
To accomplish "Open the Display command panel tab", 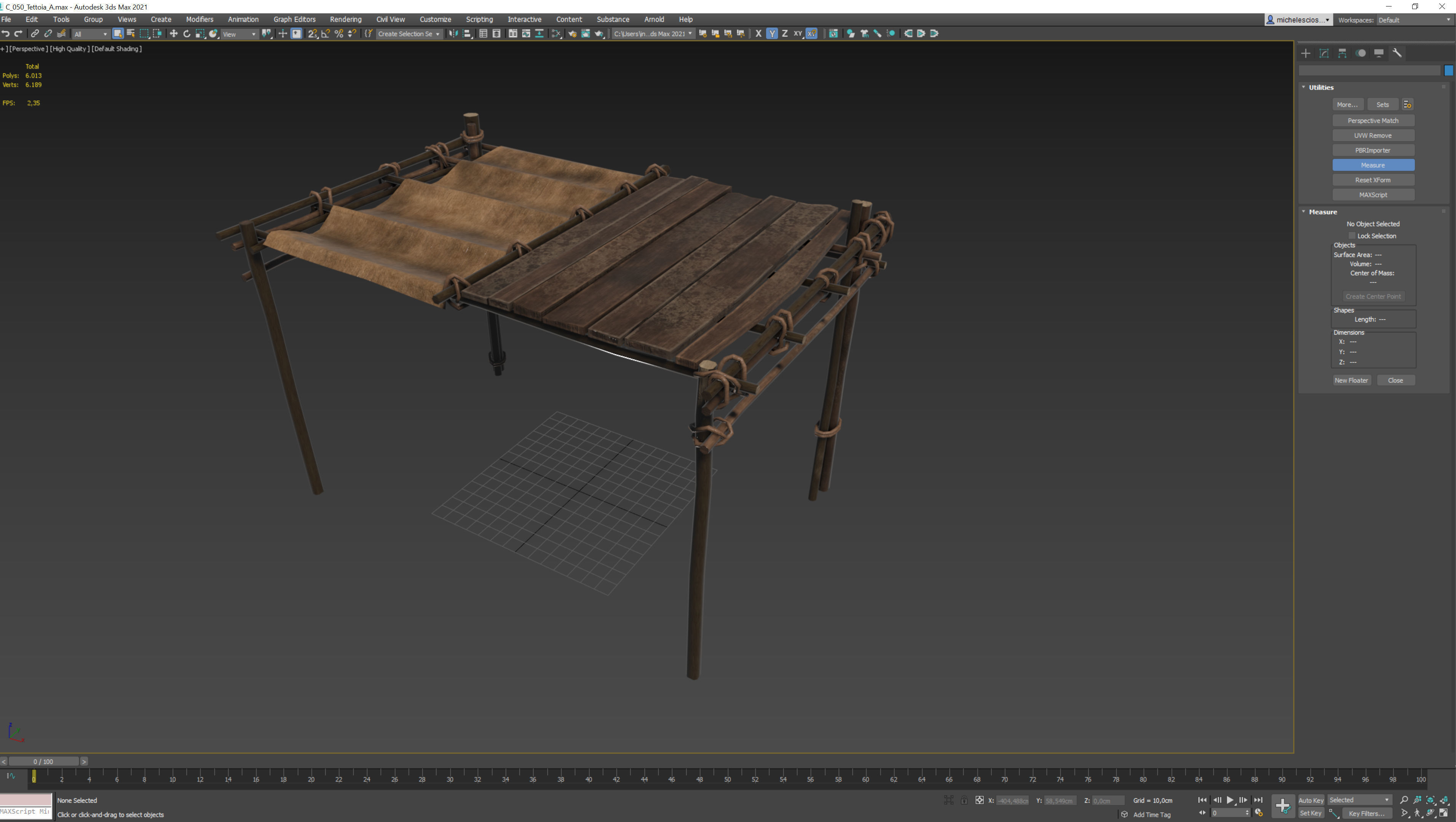I will point(1379,53).
